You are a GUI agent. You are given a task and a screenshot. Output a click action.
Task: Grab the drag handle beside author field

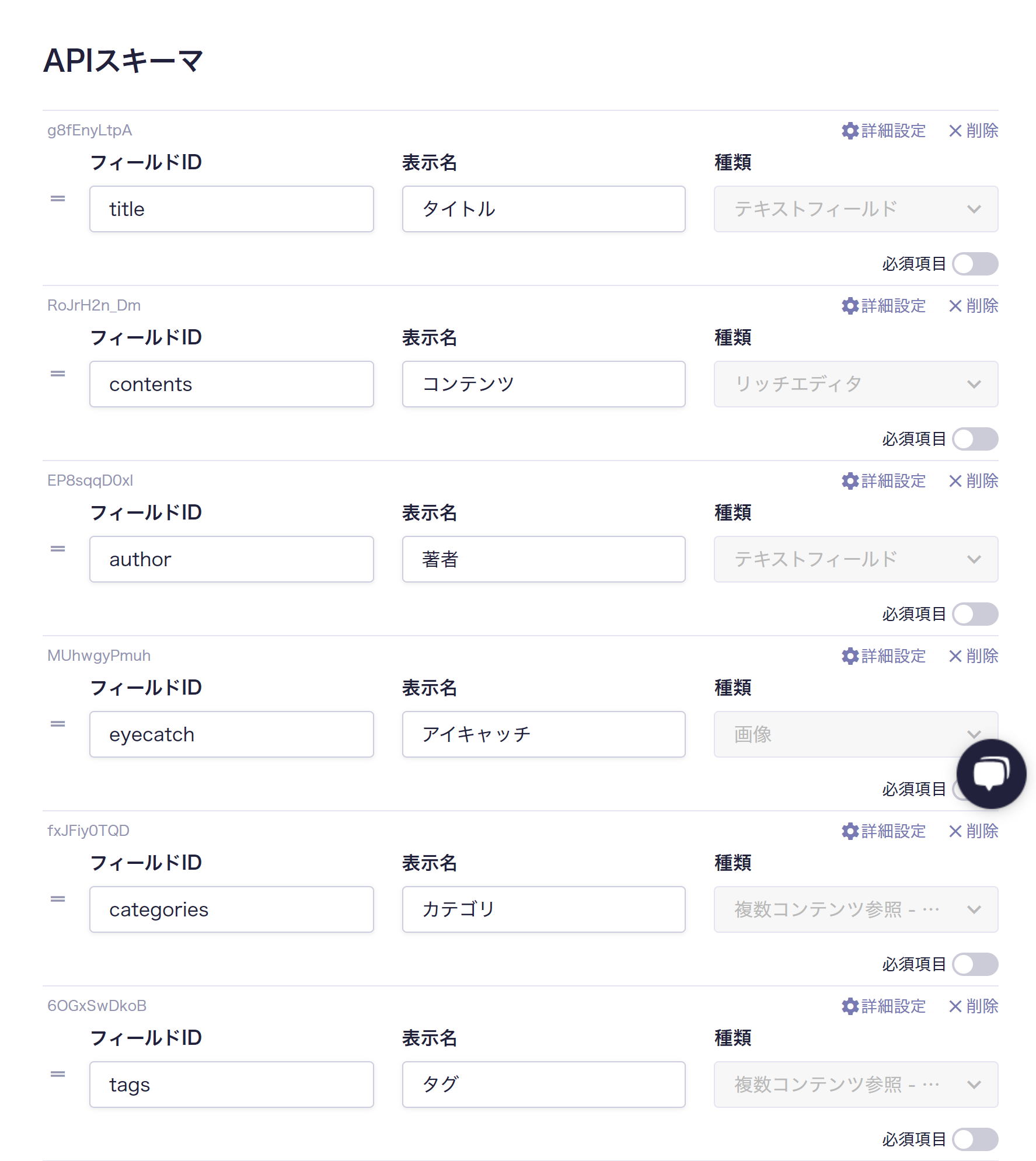(58, 549)
